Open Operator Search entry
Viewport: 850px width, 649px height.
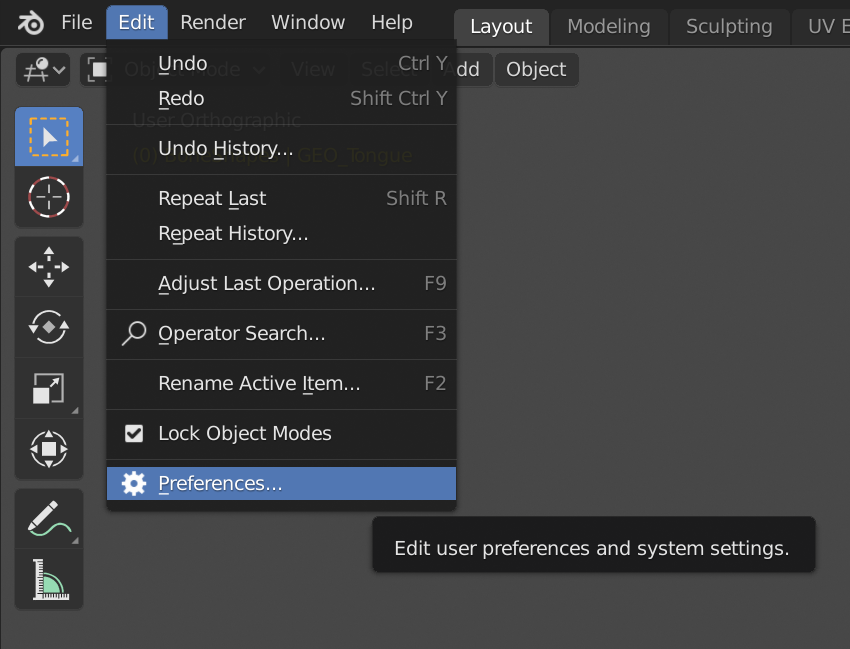click(281, 333)
